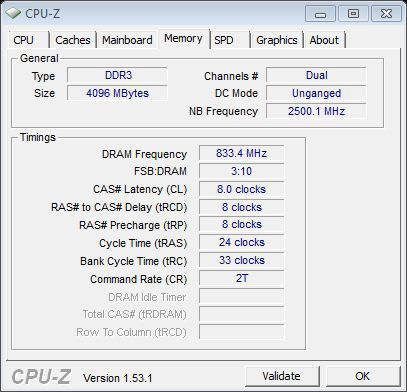Click the Validate button

(x=282, y=376)
